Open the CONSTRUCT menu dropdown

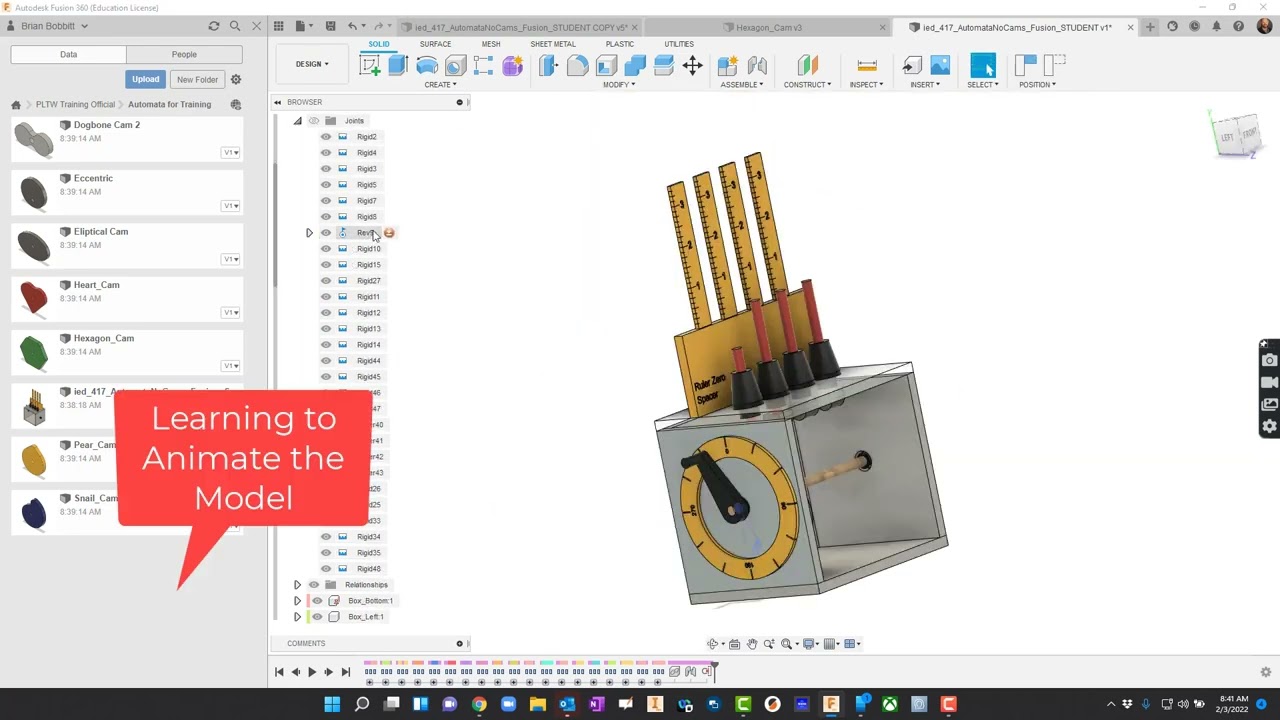807,85
